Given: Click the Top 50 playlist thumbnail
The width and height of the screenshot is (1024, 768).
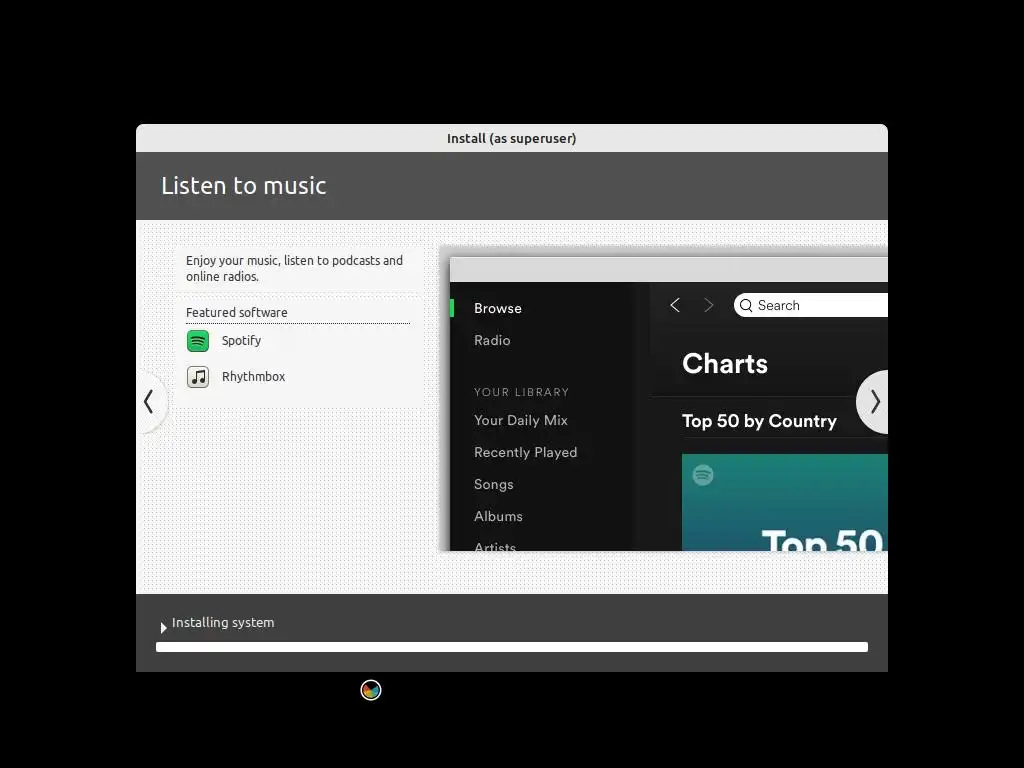Looking at the screenshot, I should 785,502.
